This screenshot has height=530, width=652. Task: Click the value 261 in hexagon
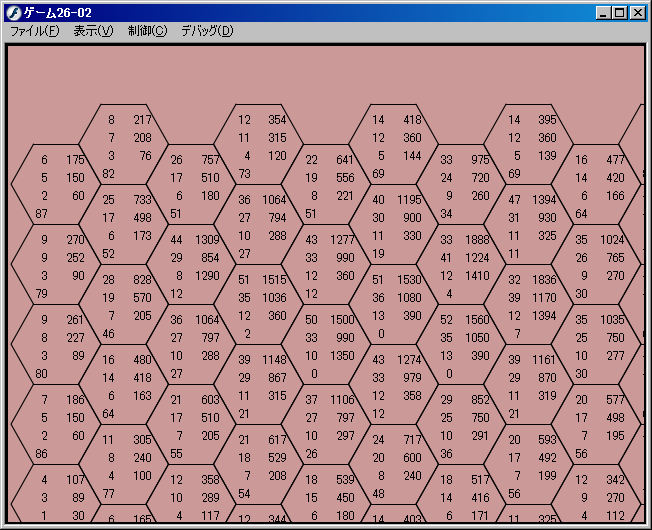(x=75, y=320)
